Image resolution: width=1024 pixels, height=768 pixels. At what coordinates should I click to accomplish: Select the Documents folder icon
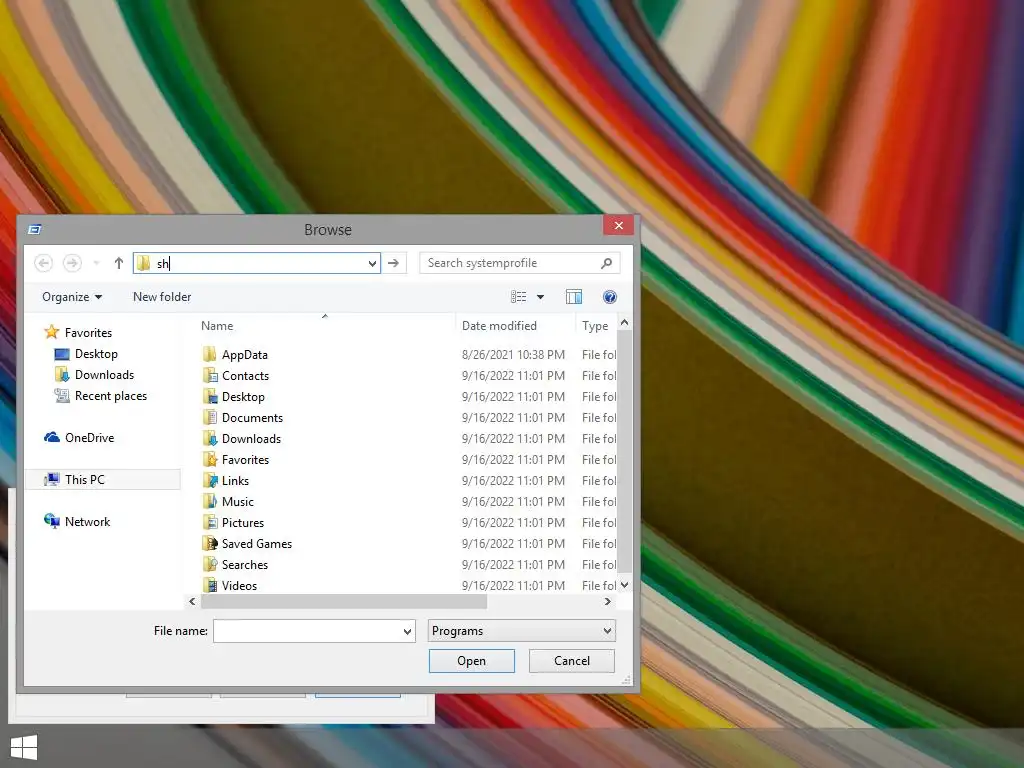[x=210, y=417]
